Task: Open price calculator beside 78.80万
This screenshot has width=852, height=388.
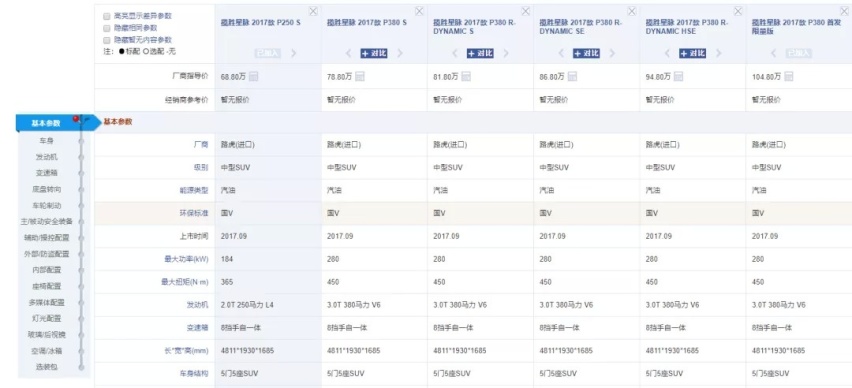Action: click(360, 77)
